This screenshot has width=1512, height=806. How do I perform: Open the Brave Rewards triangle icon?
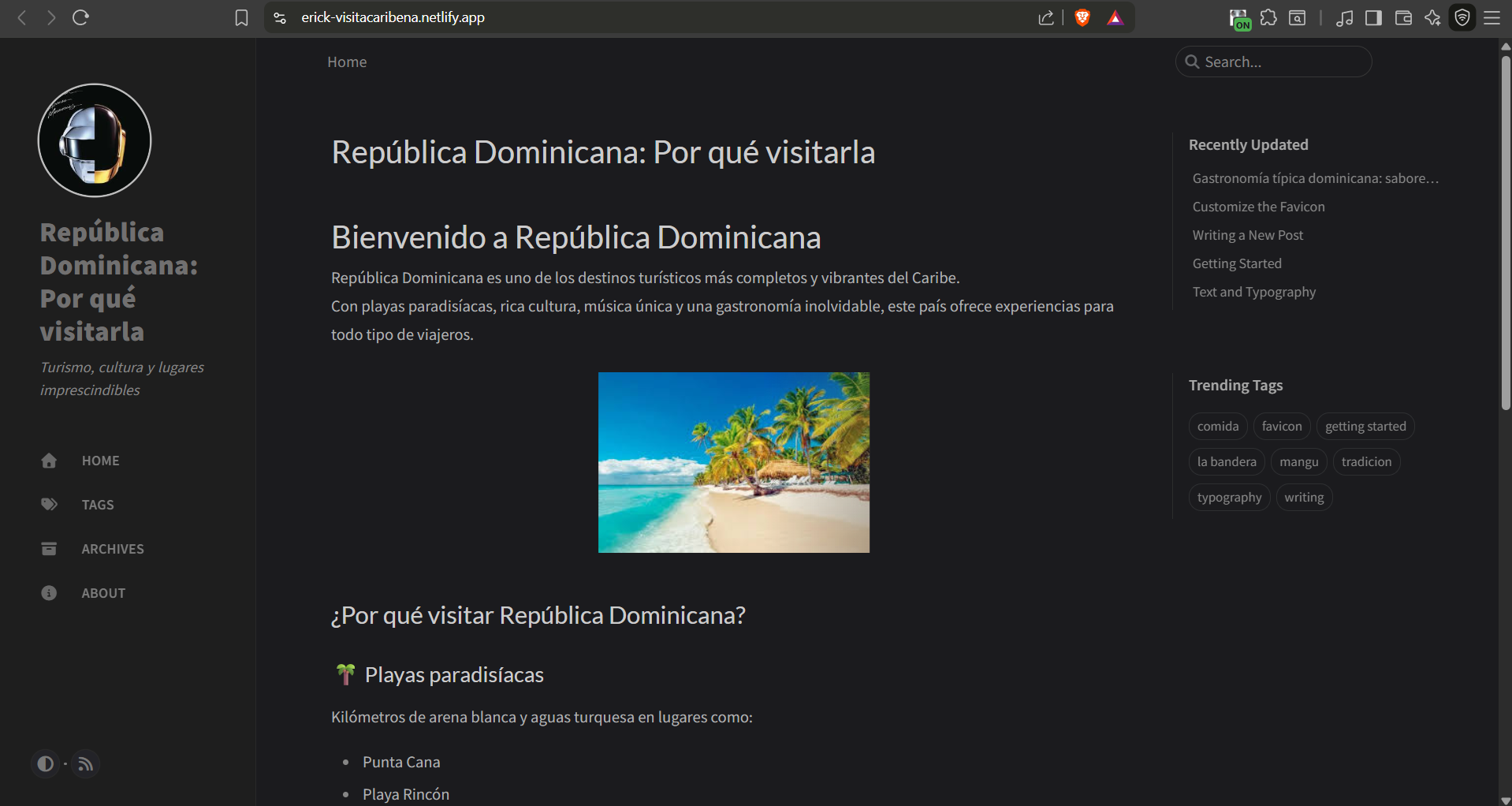click(1115, 17)
